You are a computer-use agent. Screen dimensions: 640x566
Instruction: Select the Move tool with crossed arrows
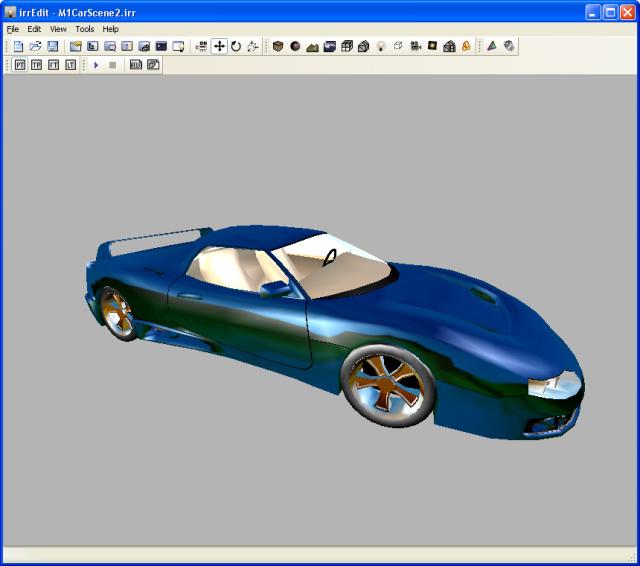pos(219,47)
